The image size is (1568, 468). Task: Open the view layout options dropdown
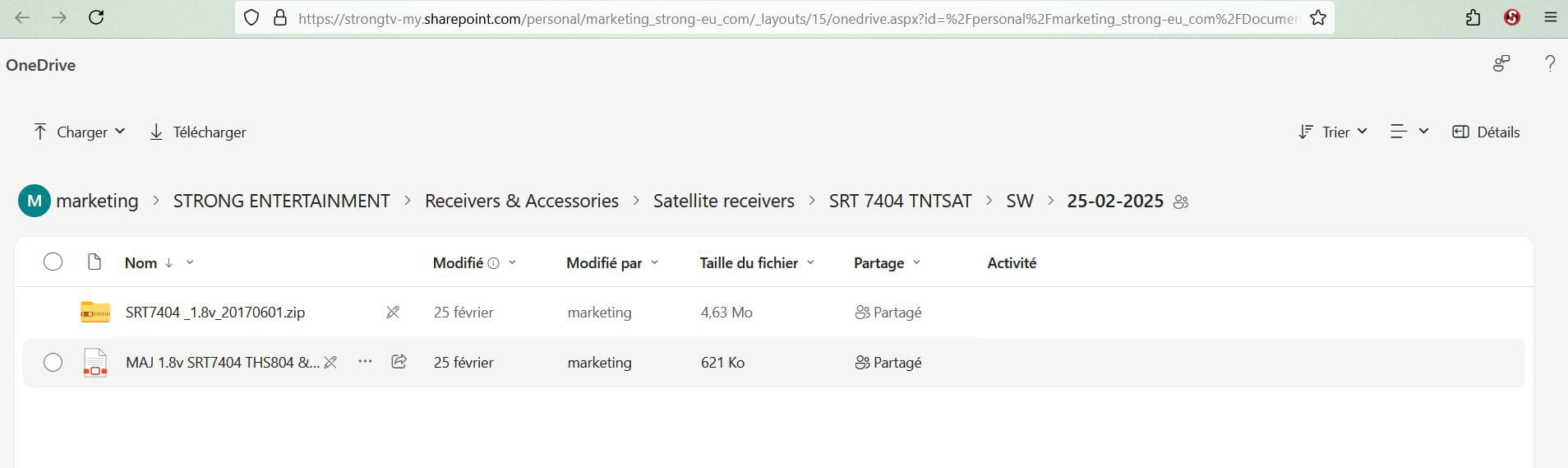[x=1409, y=132]
